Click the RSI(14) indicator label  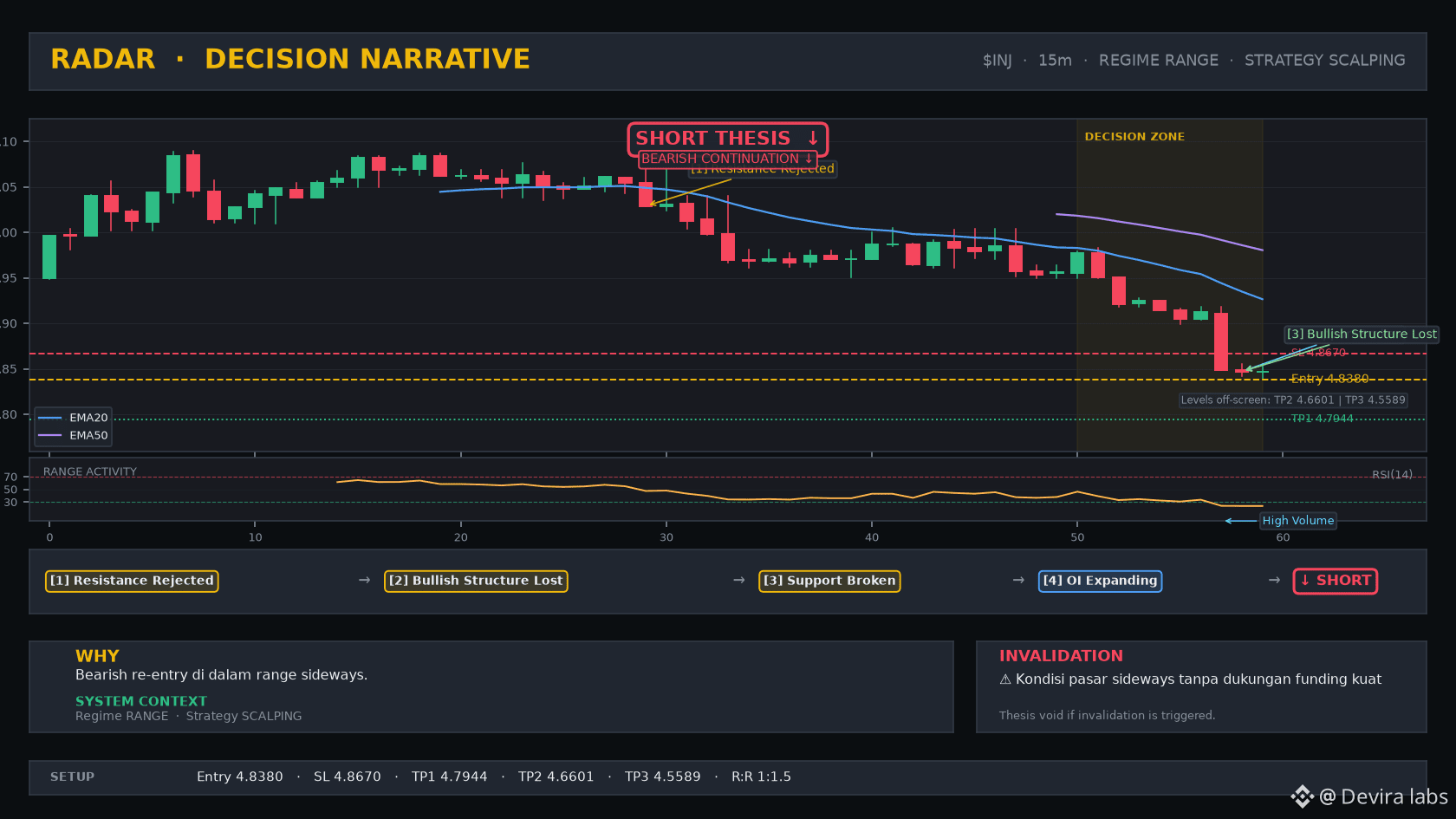tap(1392, 474)
